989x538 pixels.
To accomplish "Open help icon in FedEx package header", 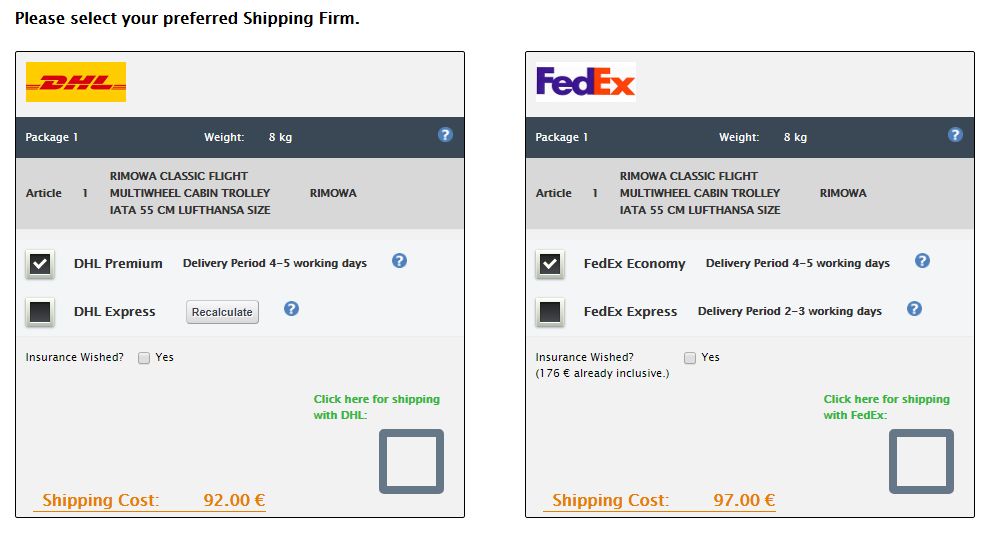I will 955,135.
